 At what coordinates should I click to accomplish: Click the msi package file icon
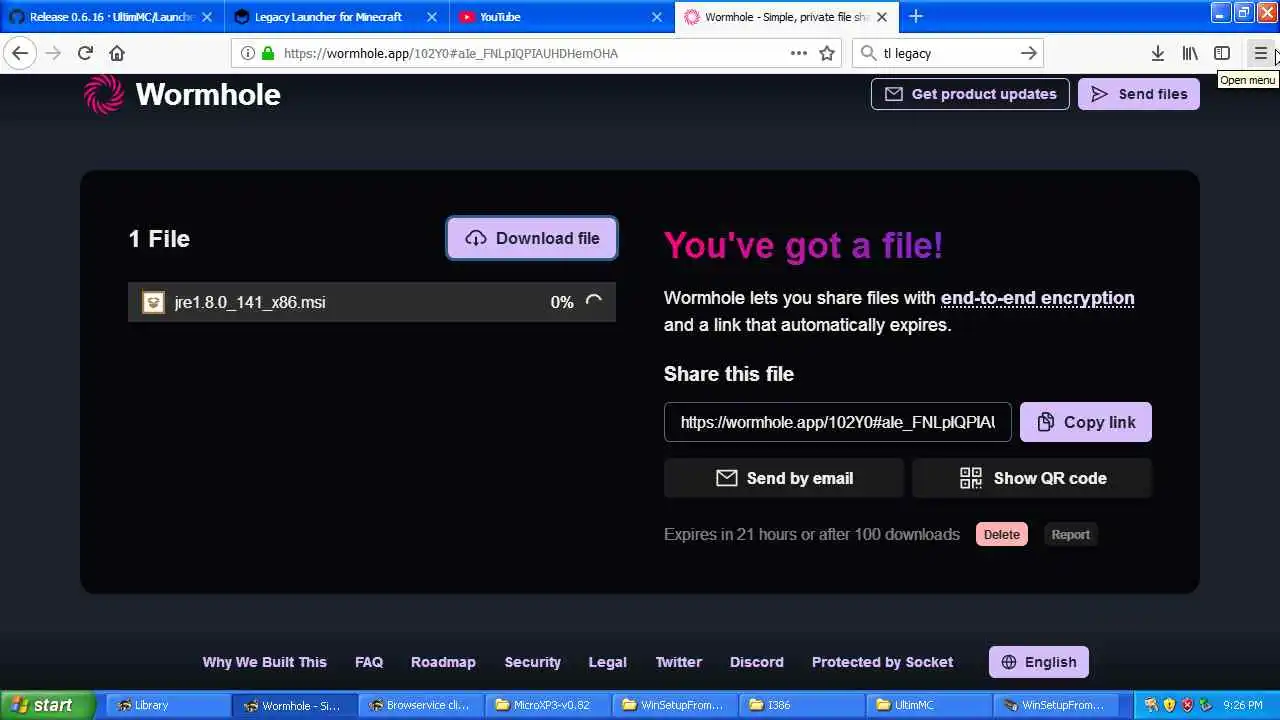tap(153, 302)
